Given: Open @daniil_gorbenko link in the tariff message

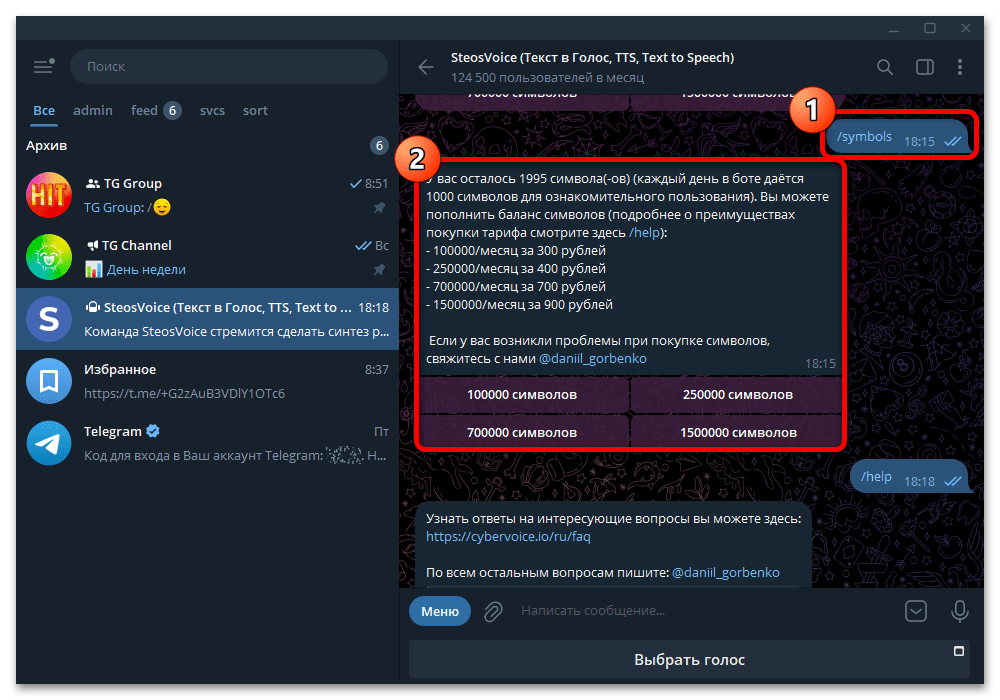Looking at the screenshot, I should tap(592, 358).
